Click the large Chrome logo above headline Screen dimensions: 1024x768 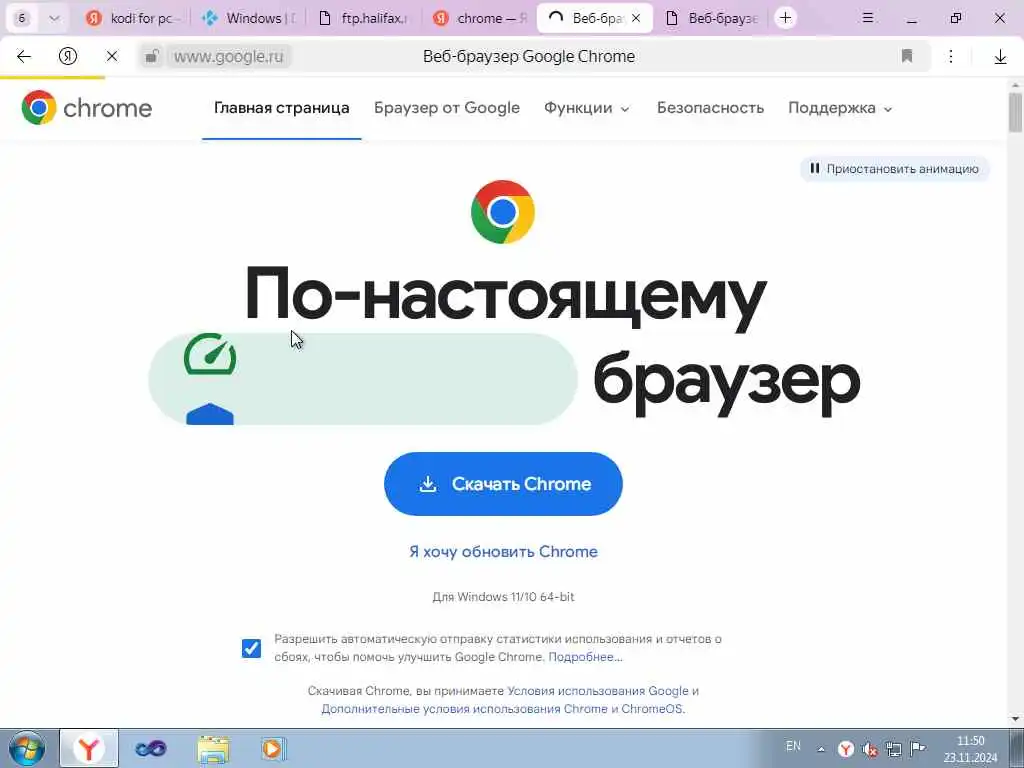[503, 212]
